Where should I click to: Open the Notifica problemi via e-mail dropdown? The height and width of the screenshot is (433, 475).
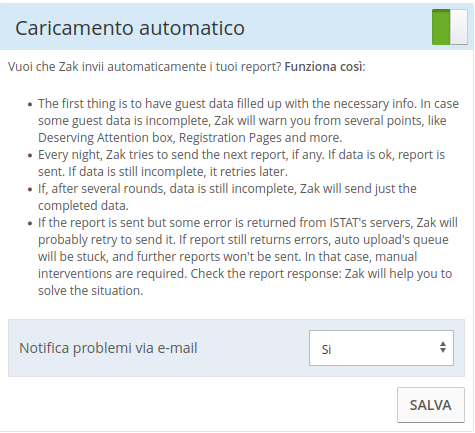[381, 348]
